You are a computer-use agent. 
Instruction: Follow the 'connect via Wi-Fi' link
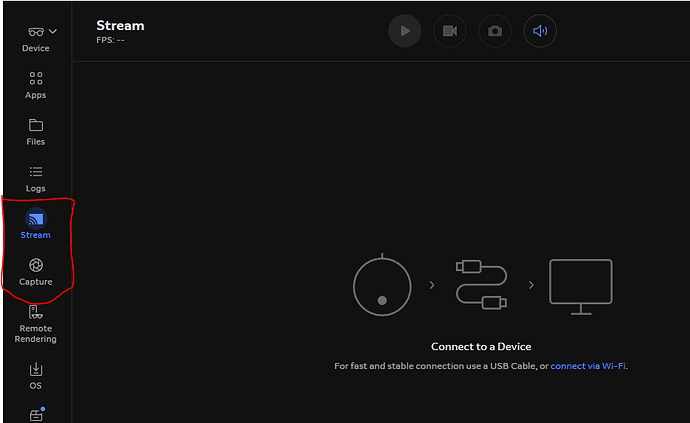pos(588,366)
